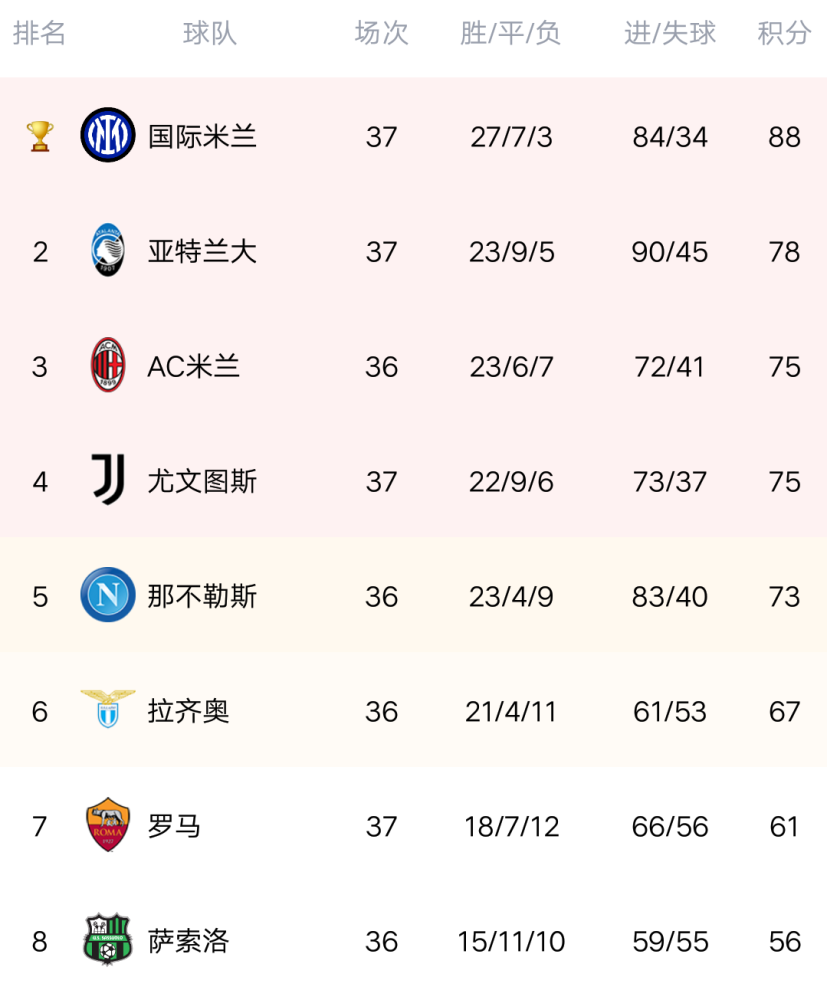This screenshot has width=827, height=1000.
Task: Click the 排名 column header
Action: pyautogui.click(x=40, y=33)
